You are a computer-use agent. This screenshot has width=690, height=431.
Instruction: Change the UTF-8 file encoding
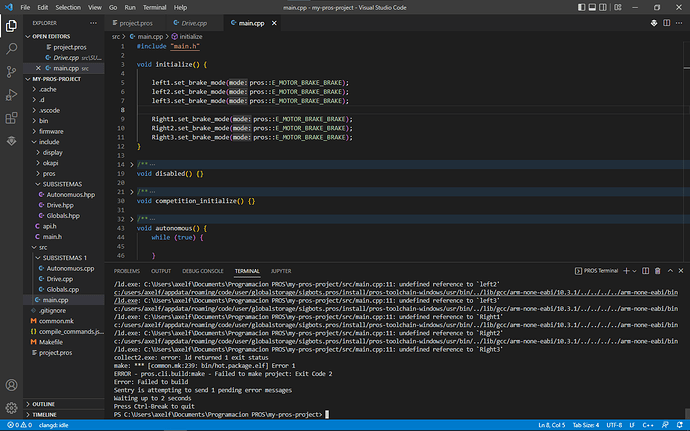pyautogui.click(x=614, y=425)
